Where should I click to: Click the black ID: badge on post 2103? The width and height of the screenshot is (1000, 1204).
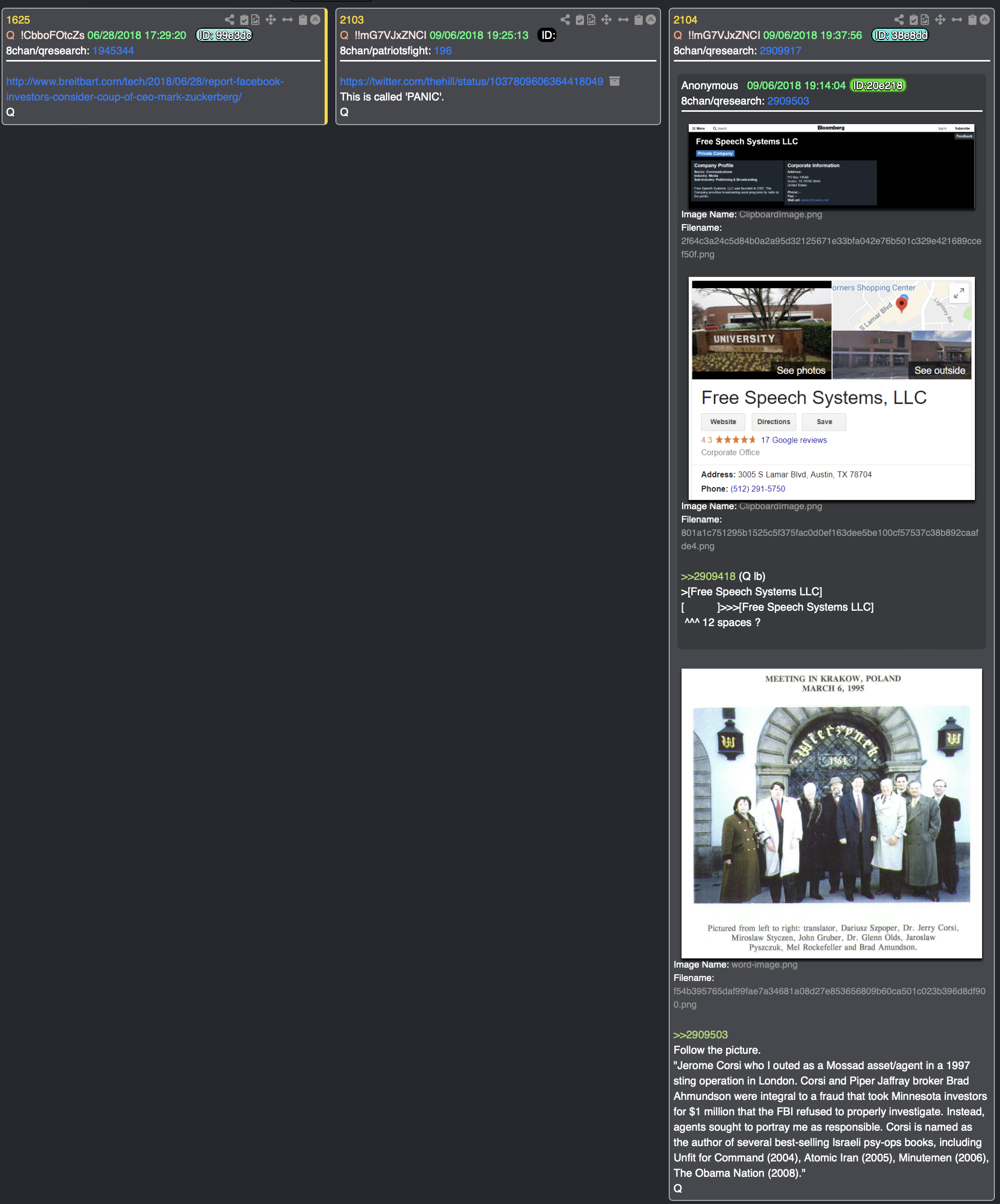[547, 35]
